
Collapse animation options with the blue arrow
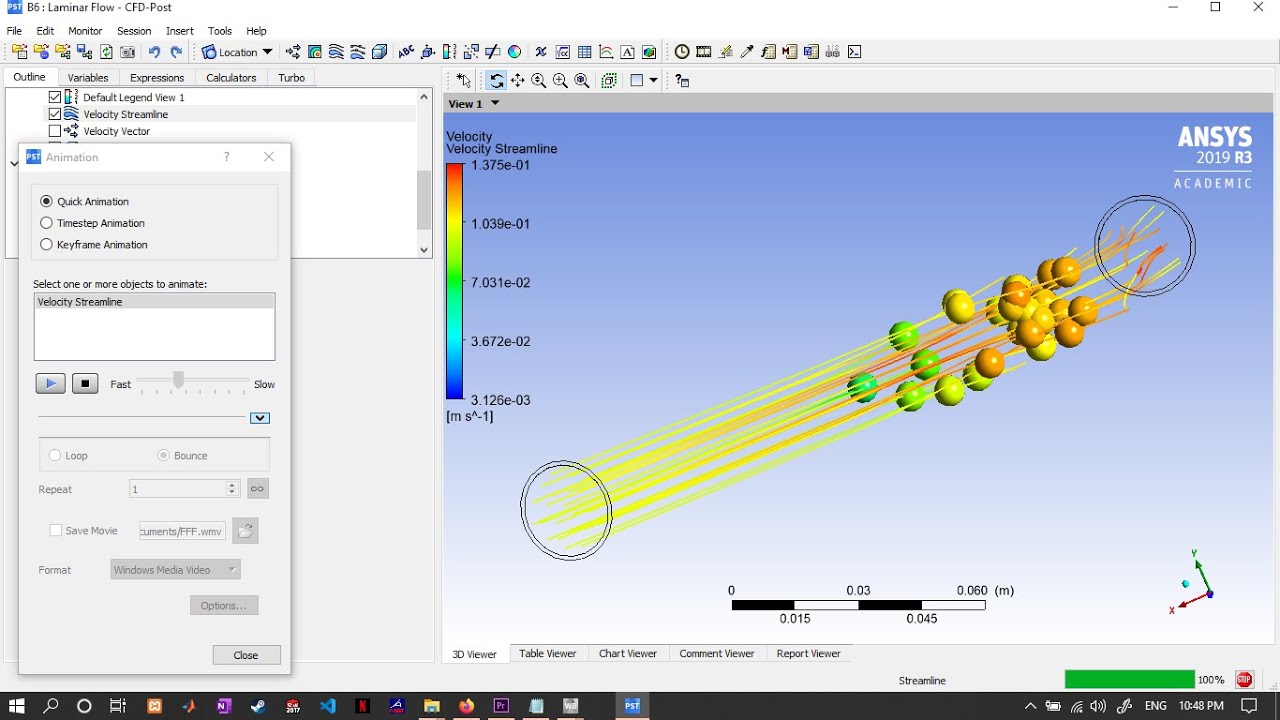[x=260, y=418]
